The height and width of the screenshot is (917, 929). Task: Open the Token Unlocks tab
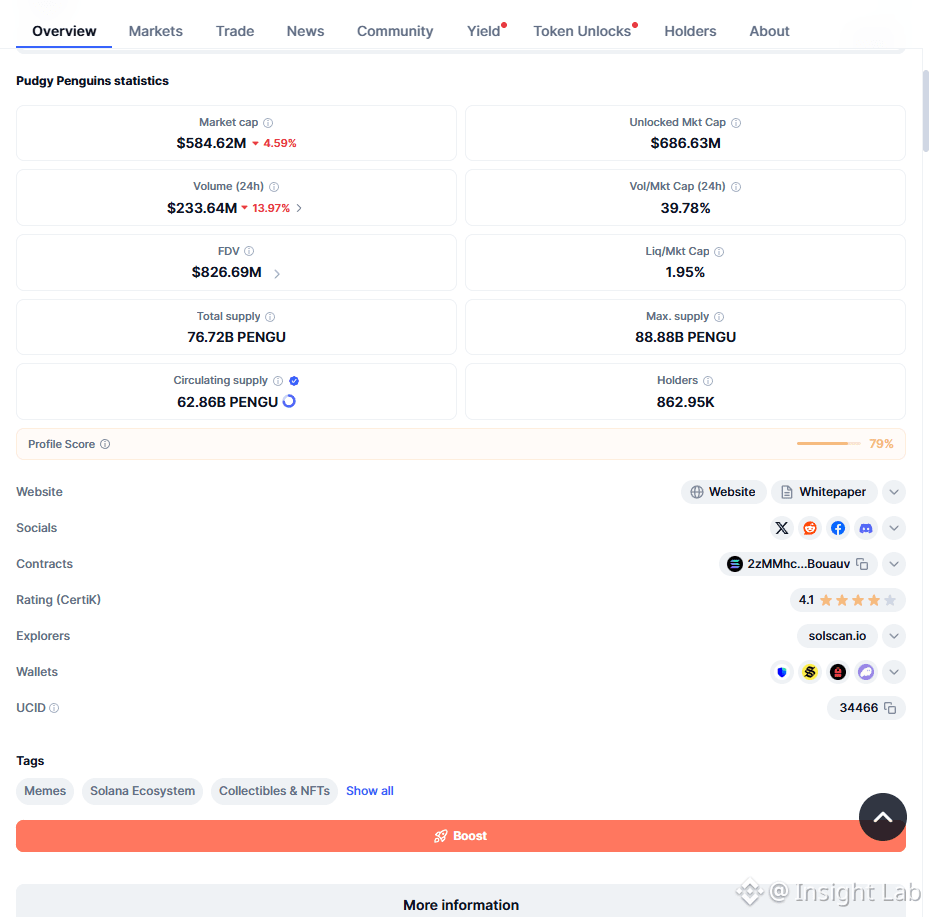(582, 31)
